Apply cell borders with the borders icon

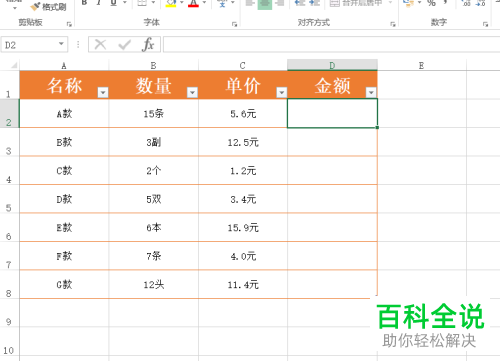click(x=142, y=3)
